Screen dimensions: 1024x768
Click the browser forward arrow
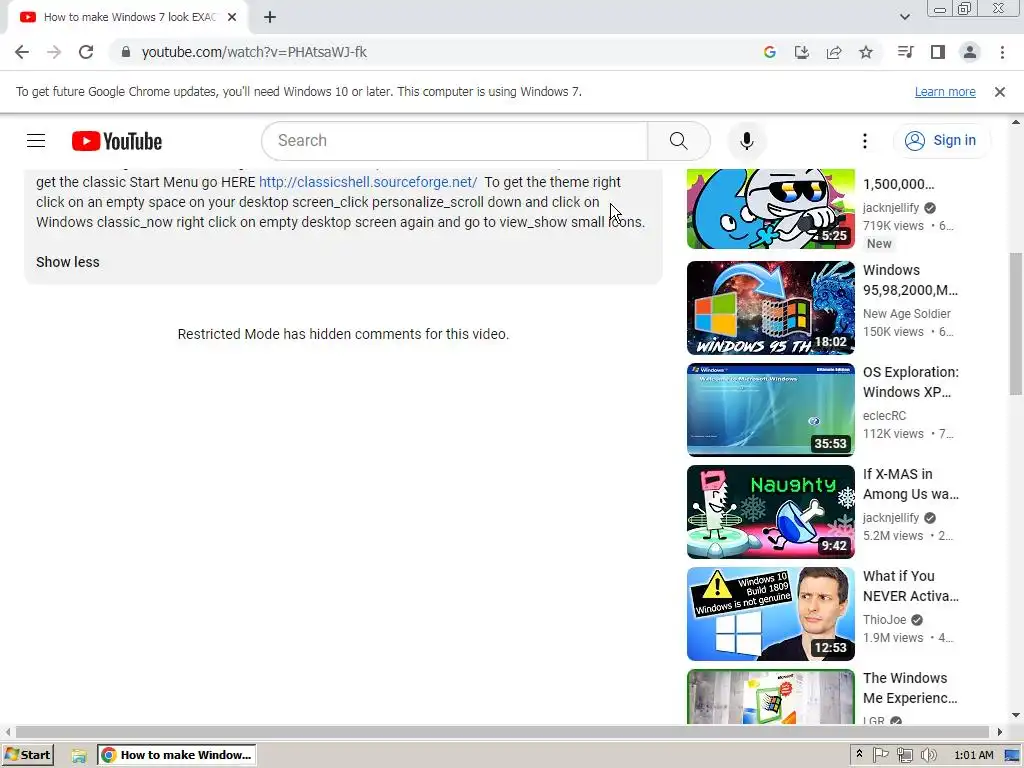54,52
